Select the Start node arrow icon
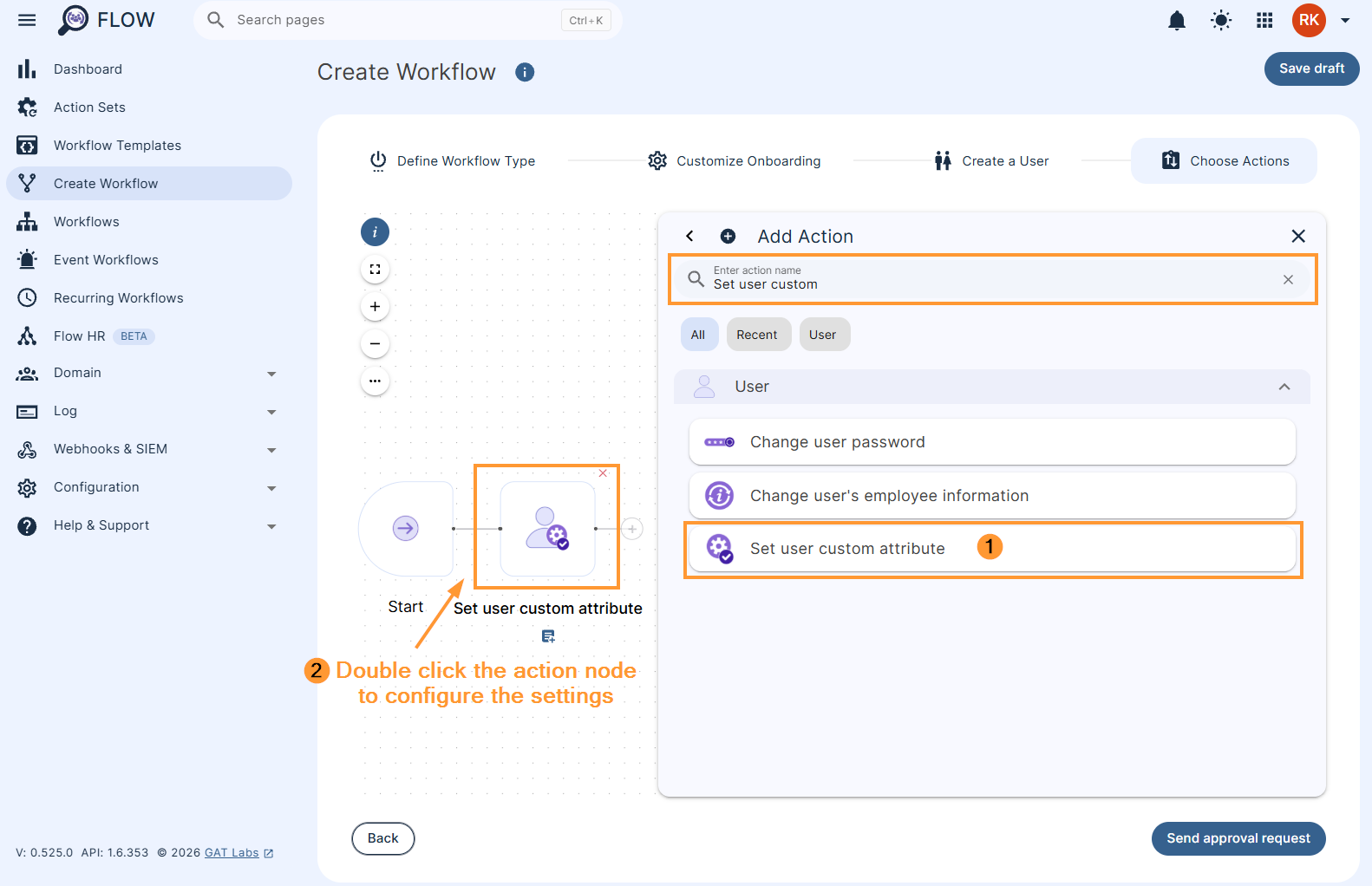The height and width of the screenshot is (886, 1372). coord(406,528)
